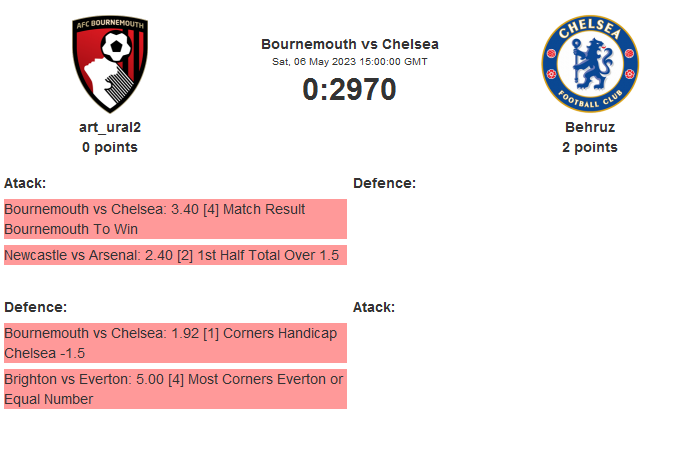Click Defence heading next to the Match Result bet
The width and height of the screenshot is (700, 460).
tap(384, 183)
